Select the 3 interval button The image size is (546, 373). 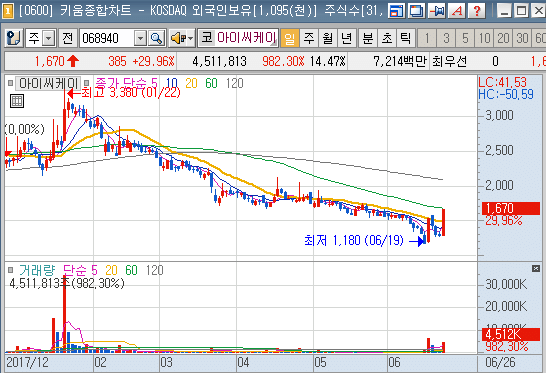pos(446,38)
